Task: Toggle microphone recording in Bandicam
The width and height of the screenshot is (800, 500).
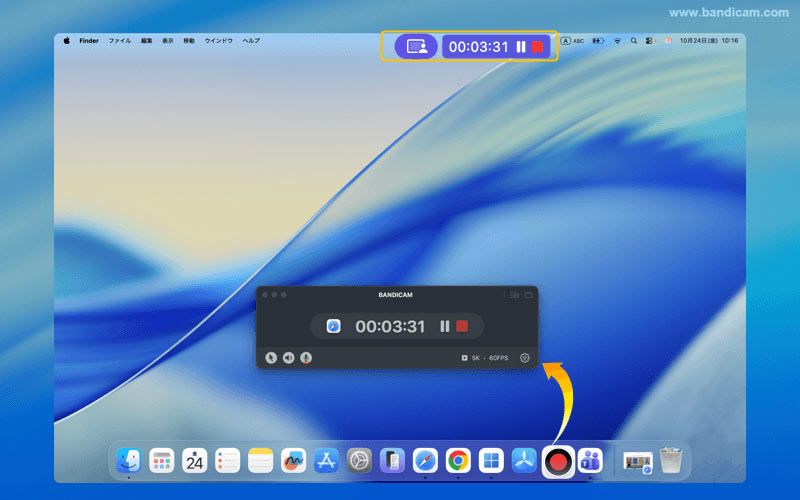Action: pyautogui.click(x=305, y=358)
